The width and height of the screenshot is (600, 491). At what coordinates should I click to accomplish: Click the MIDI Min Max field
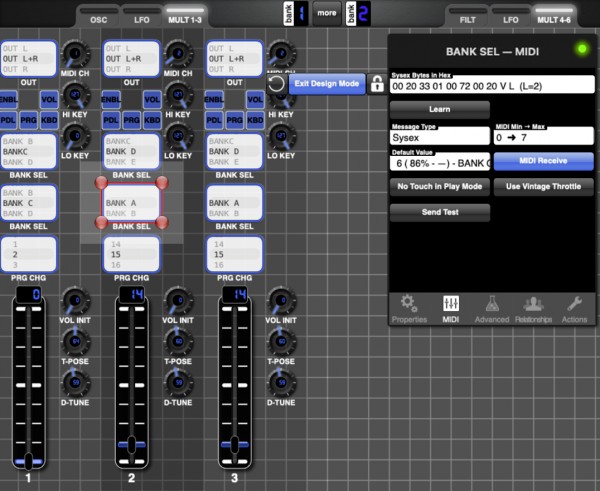tap(543, 137)
